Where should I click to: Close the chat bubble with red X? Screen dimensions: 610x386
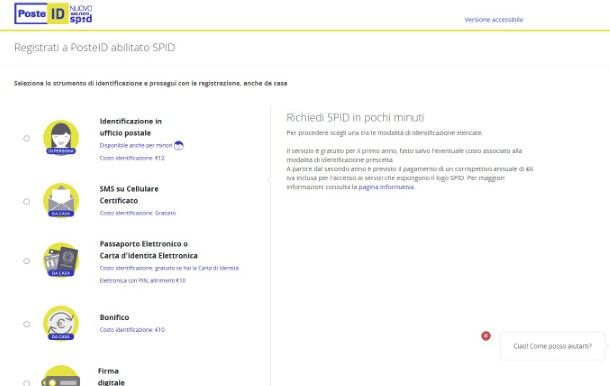[x=486, y=336]
